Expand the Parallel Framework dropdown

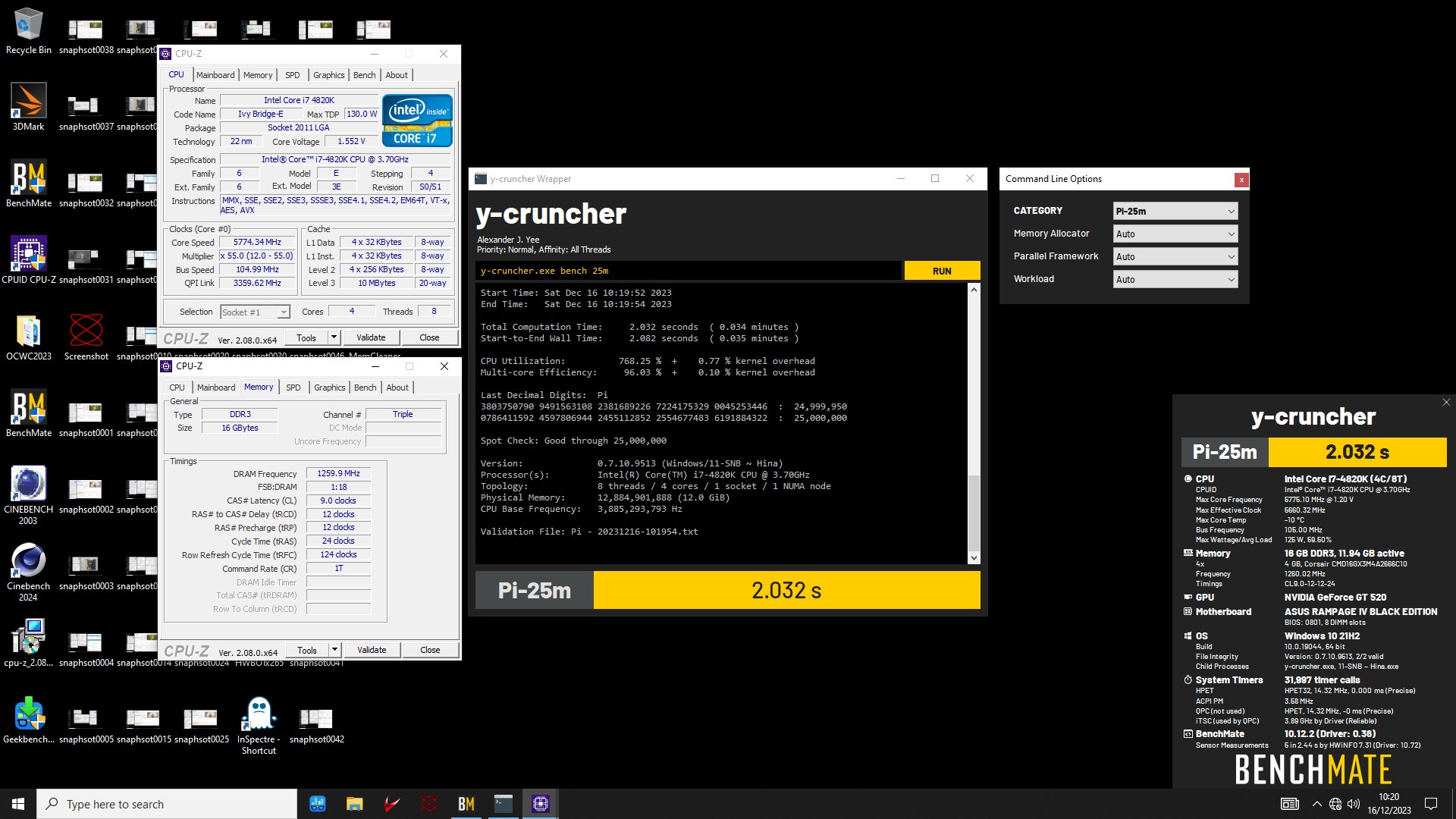tap(1175, 256)
